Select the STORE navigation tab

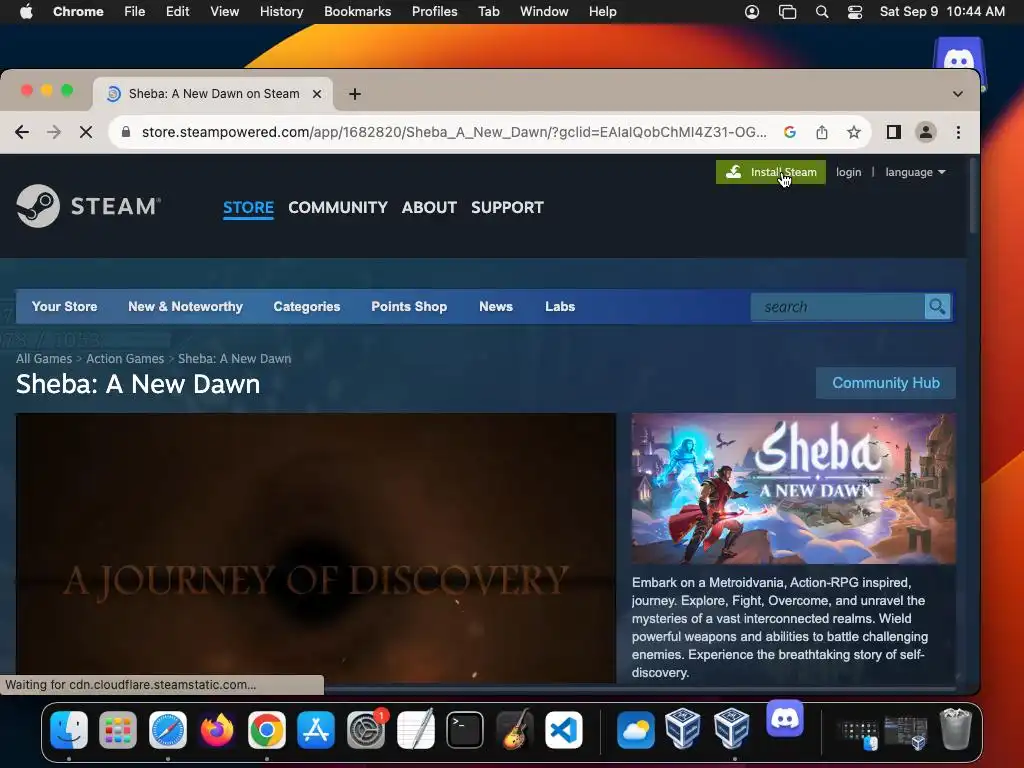[x=248, y=208]
